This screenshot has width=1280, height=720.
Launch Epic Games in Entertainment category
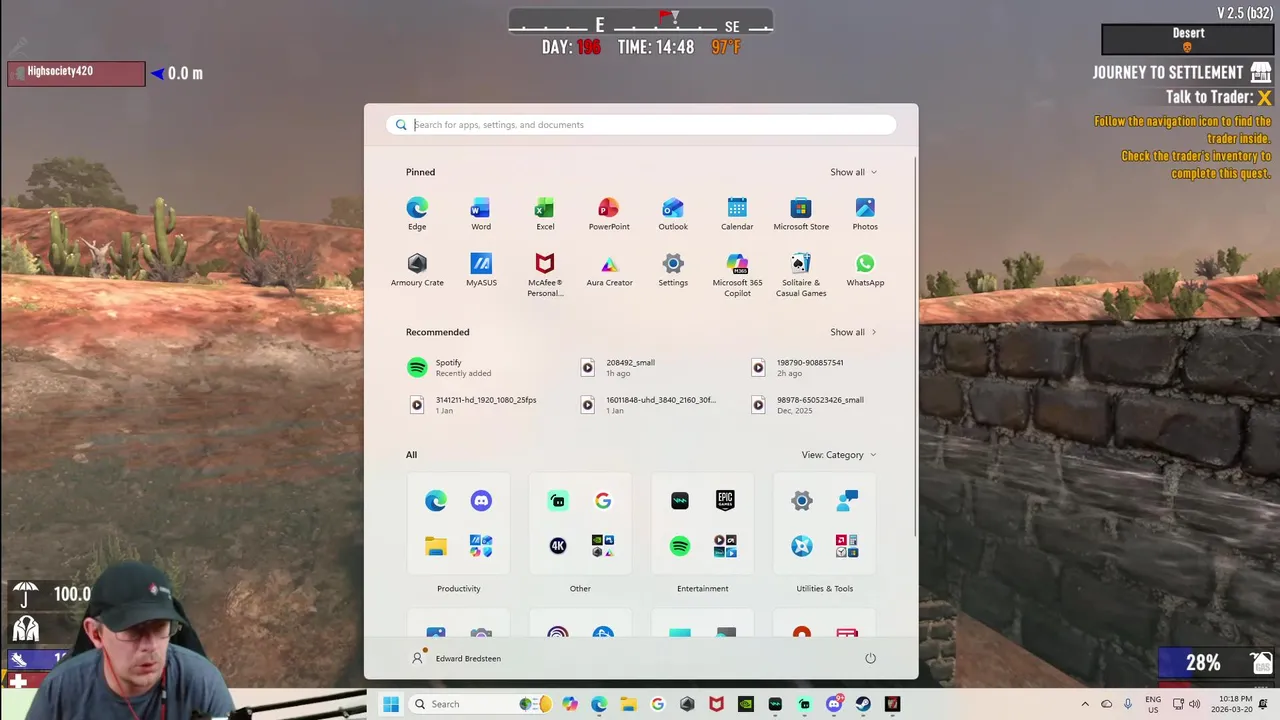coord(725,501)
